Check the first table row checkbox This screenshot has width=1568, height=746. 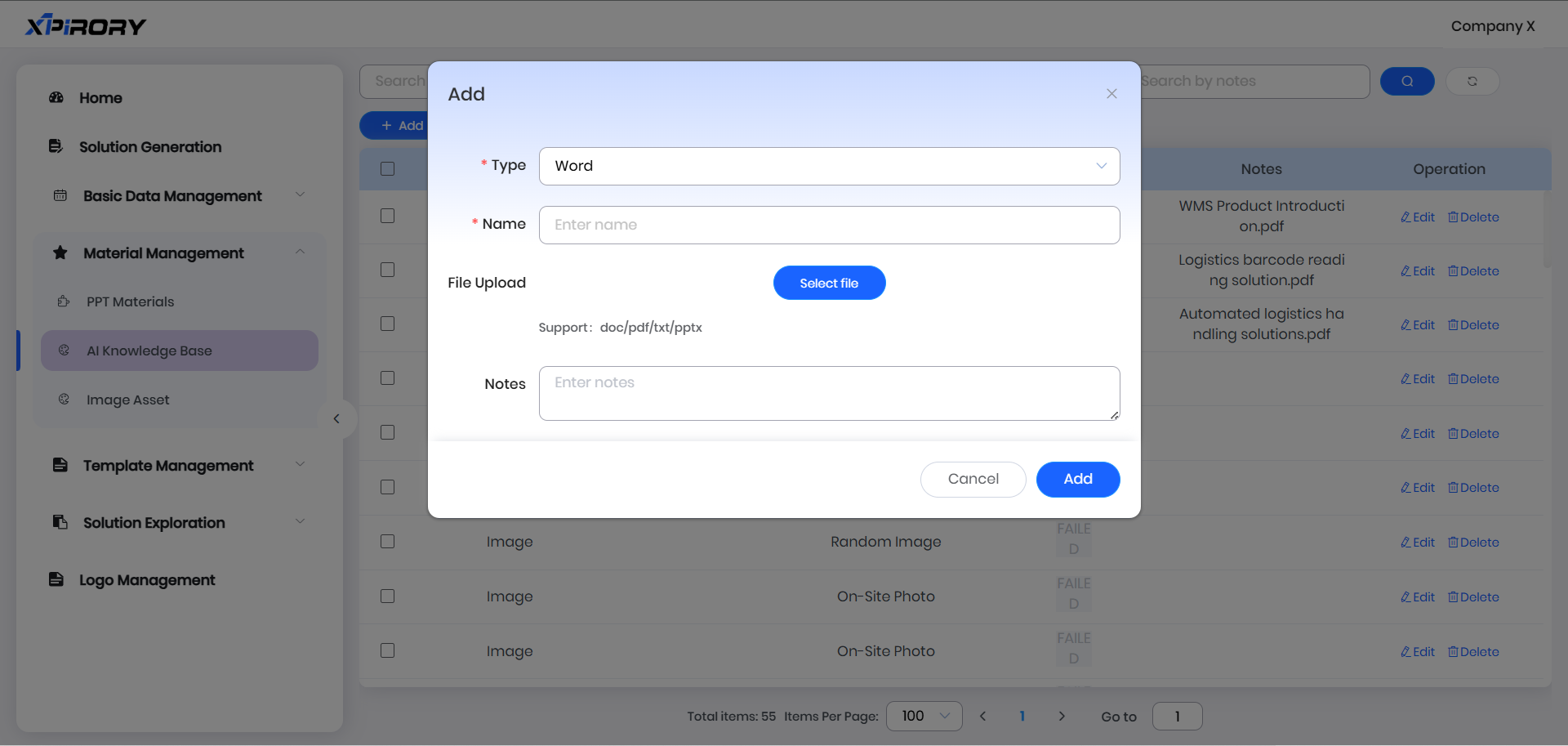387,216
